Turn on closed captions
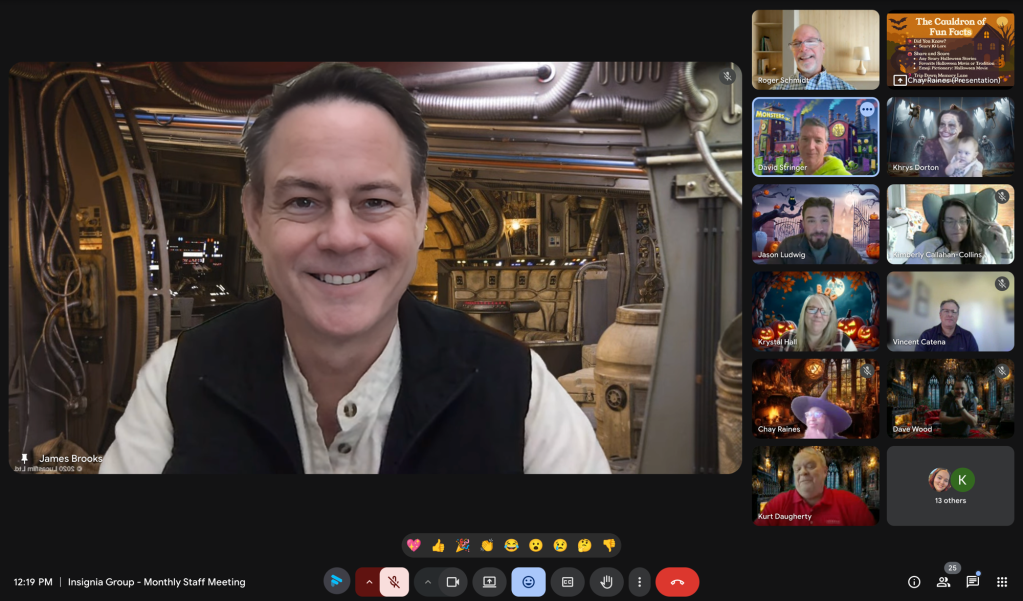The width and height of the screenshot is (1023, 601). (567, 582)
